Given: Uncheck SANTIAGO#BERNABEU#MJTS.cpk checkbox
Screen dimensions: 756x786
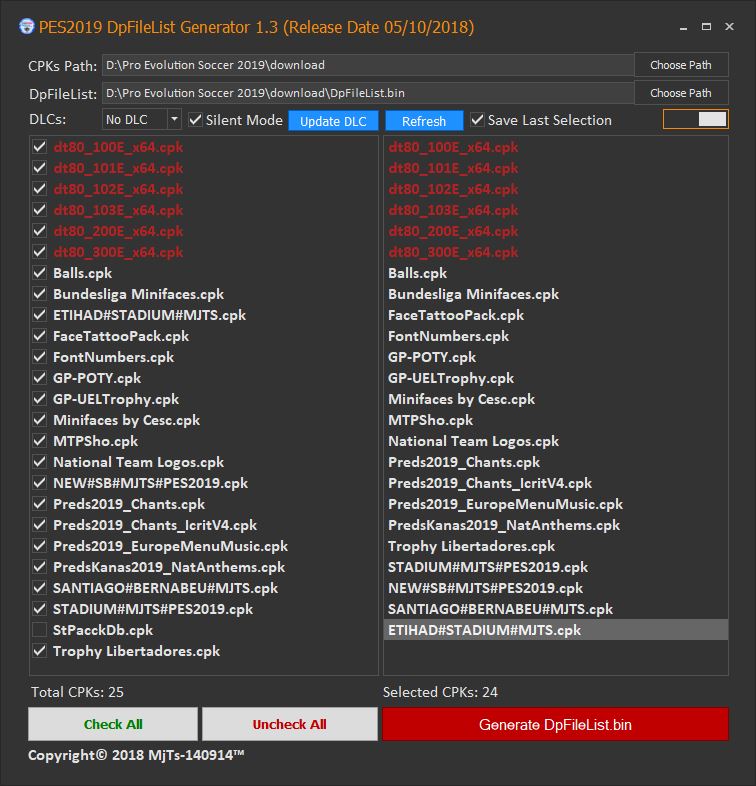Looking at the screenshot, I should coord(40,588).
